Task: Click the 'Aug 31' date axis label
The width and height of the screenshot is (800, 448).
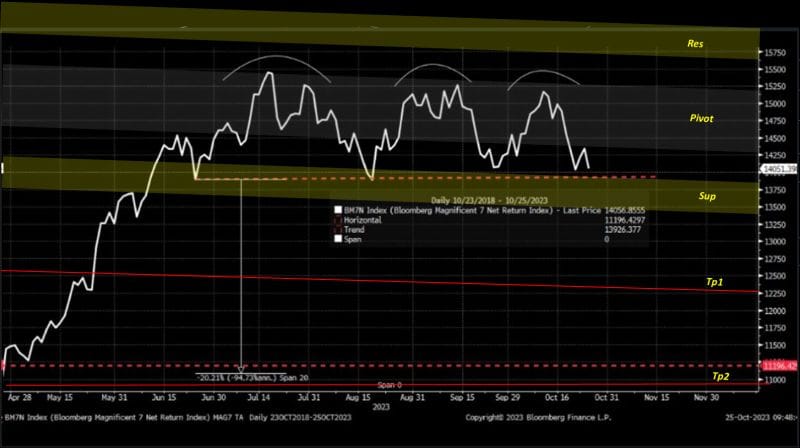Action: (x=412, y=397)
